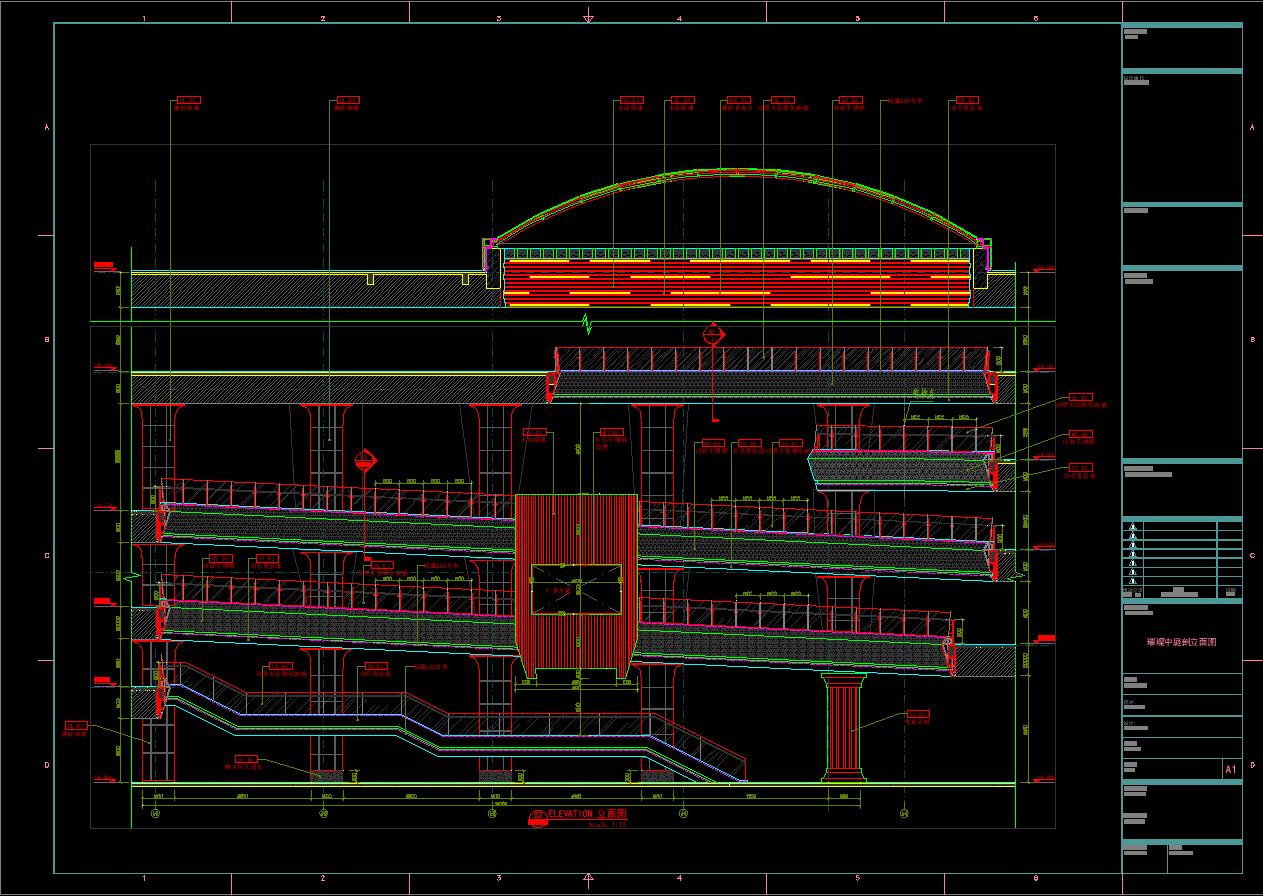Select zone letter A on the left border
The height and width of the screenshot is (896, 1263).
click(46, 128)
